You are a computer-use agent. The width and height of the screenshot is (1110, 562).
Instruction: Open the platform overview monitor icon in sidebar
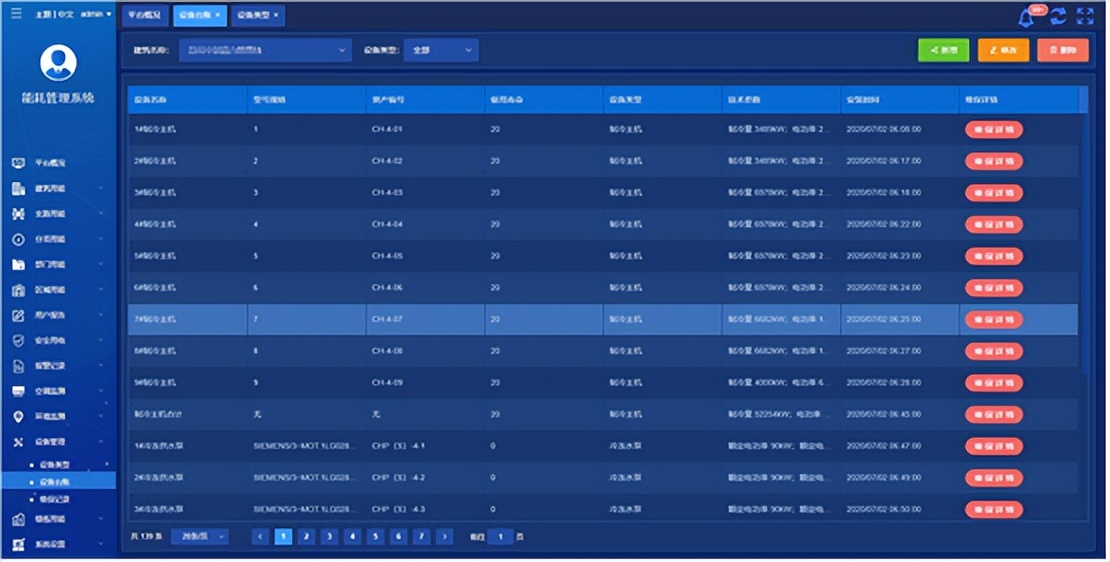coord(18,162)
